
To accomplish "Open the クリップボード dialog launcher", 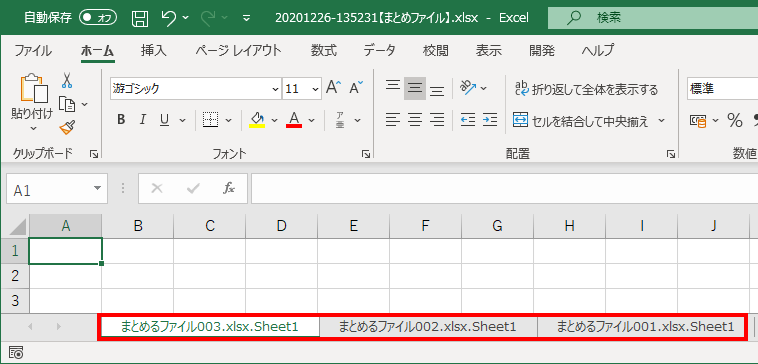I will (x=94, y=154).
